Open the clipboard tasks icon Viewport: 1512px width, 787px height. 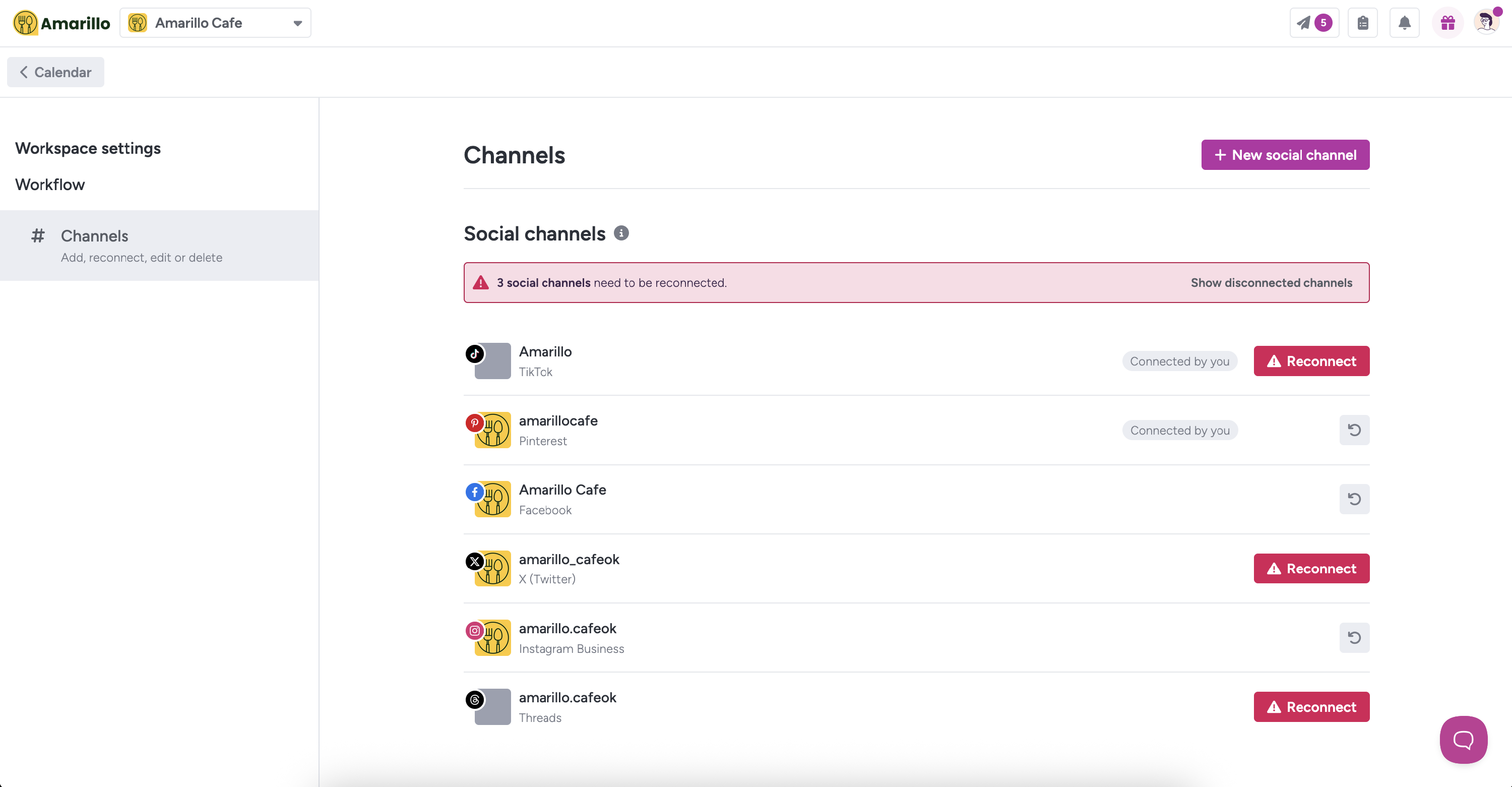pos(1362,23)
